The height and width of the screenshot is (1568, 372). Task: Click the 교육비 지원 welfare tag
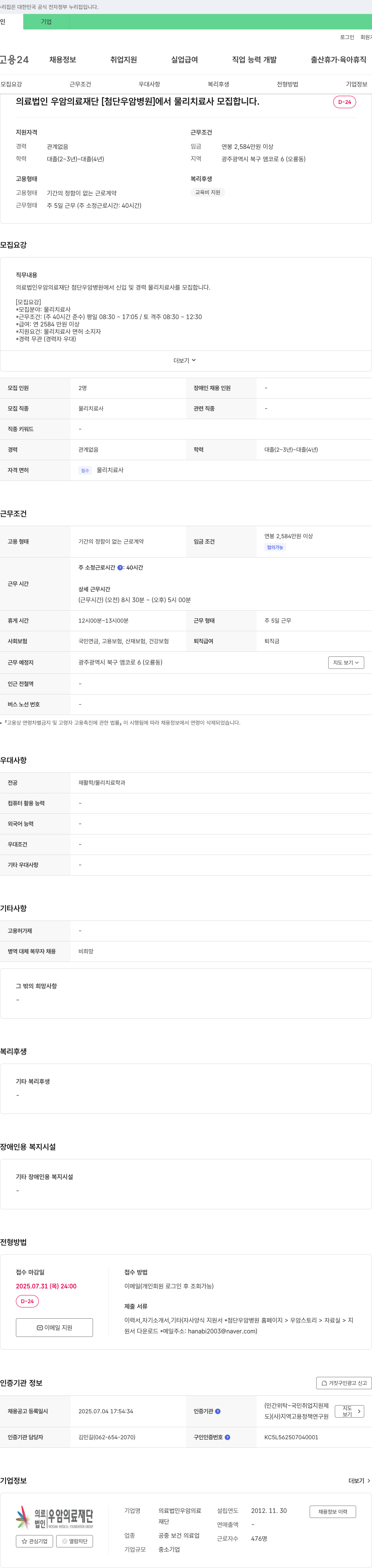click(208, 192)
